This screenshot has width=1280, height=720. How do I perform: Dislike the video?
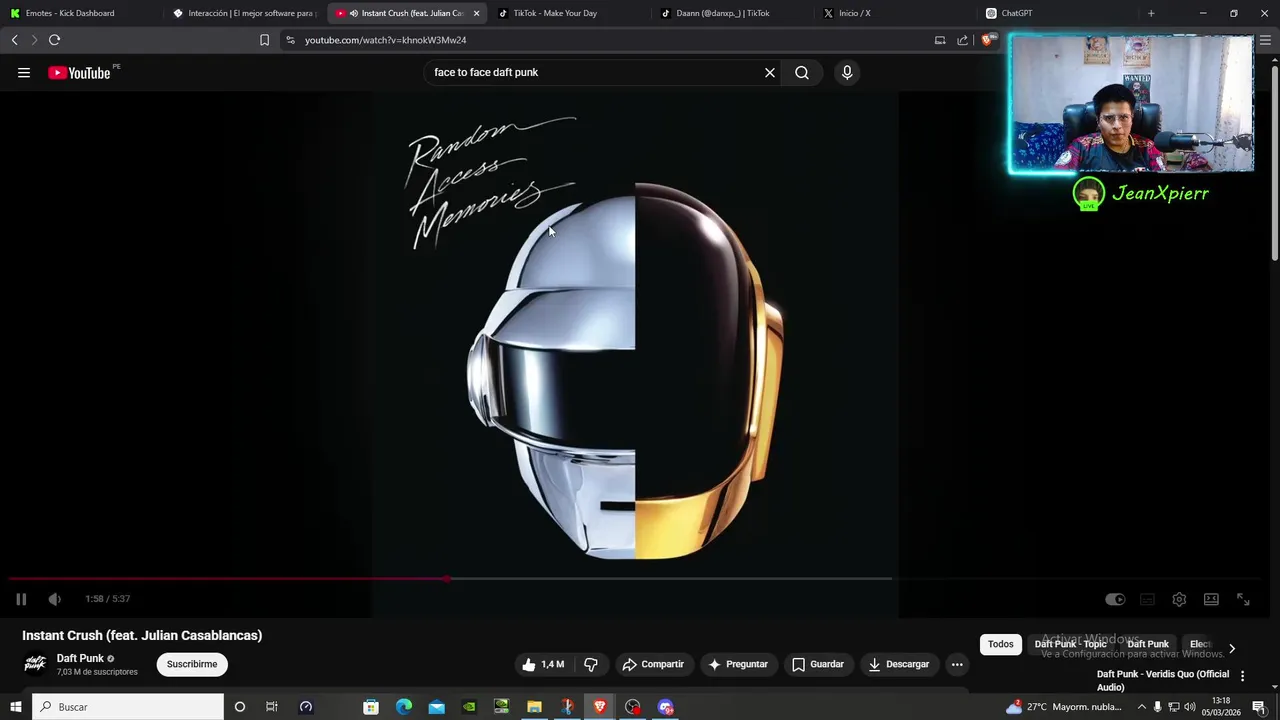591,664
